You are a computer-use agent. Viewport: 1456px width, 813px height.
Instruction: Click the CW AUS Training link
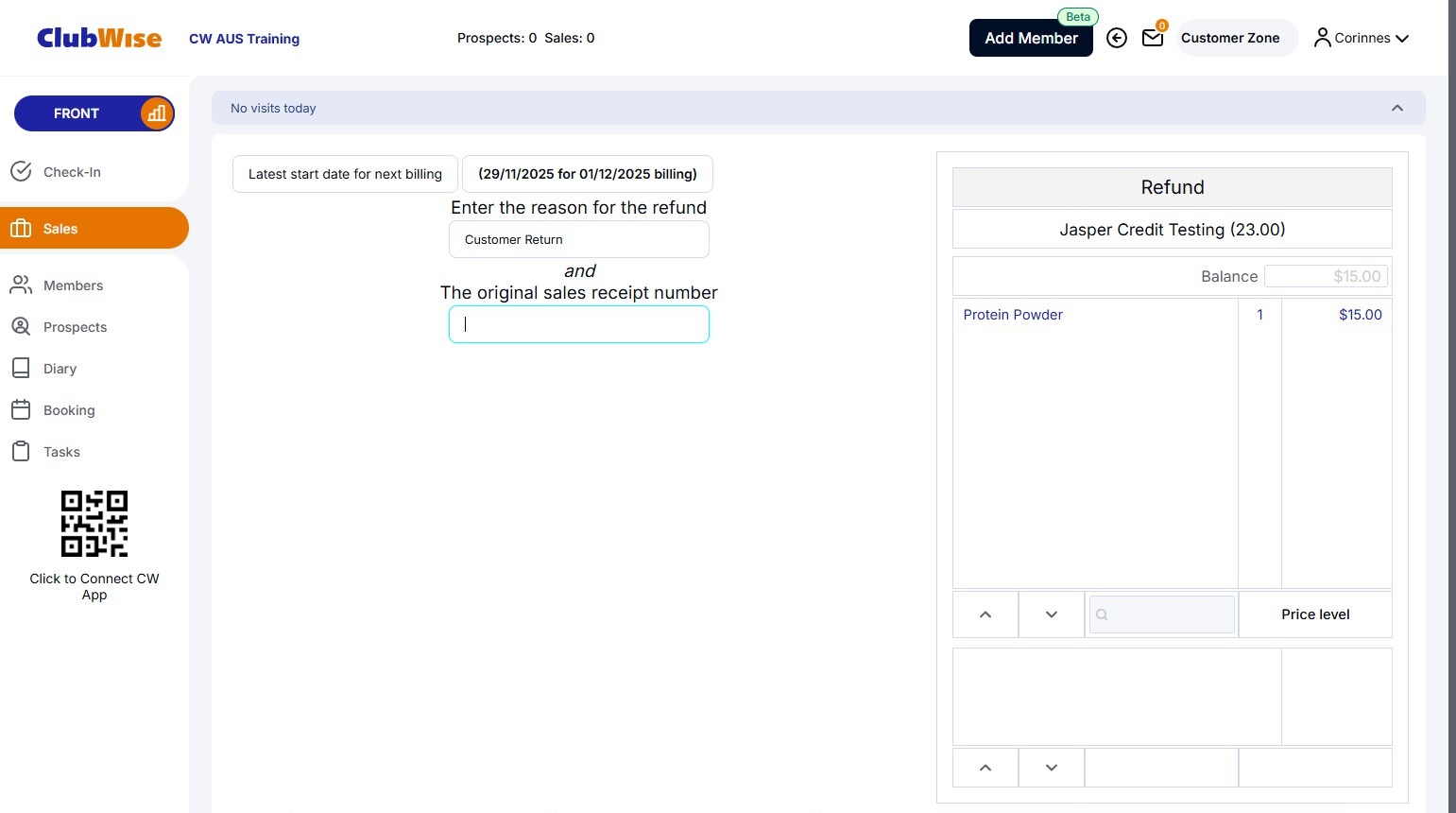[x=244, y=39]
